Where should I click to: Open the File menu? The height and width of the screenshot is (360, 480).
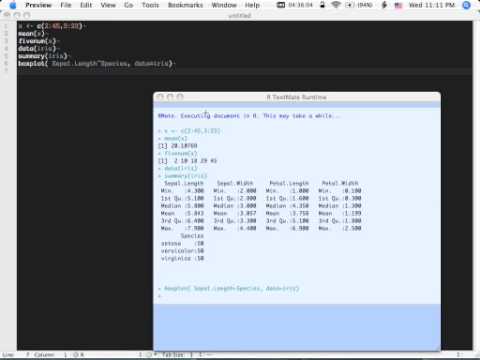(x=66, y=5)
